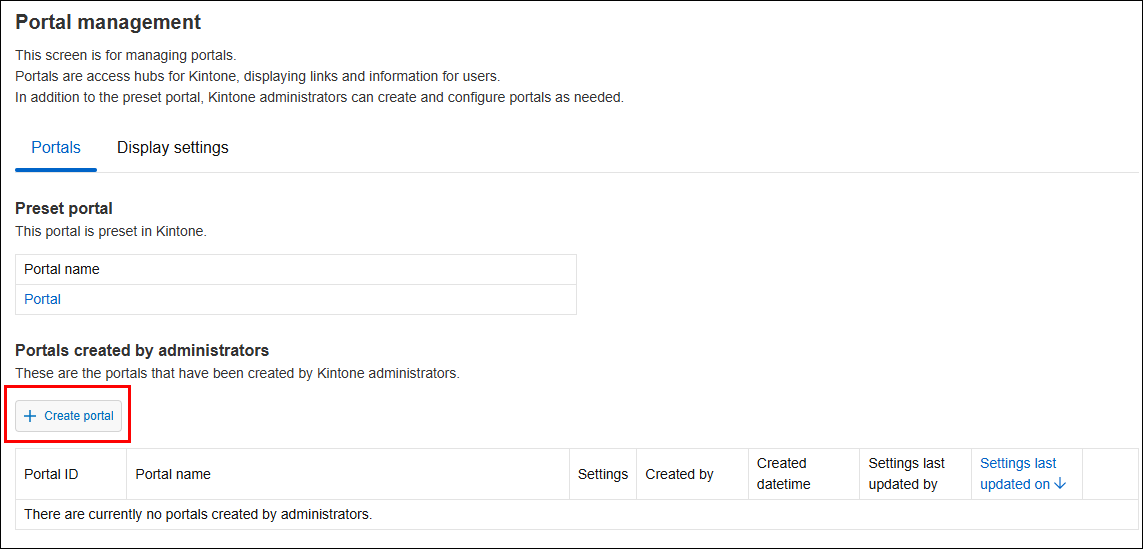The height and width of the screenshot is (549, 1143).
Task: Click Portal name header in administrators table
Action: coord(173,474)
